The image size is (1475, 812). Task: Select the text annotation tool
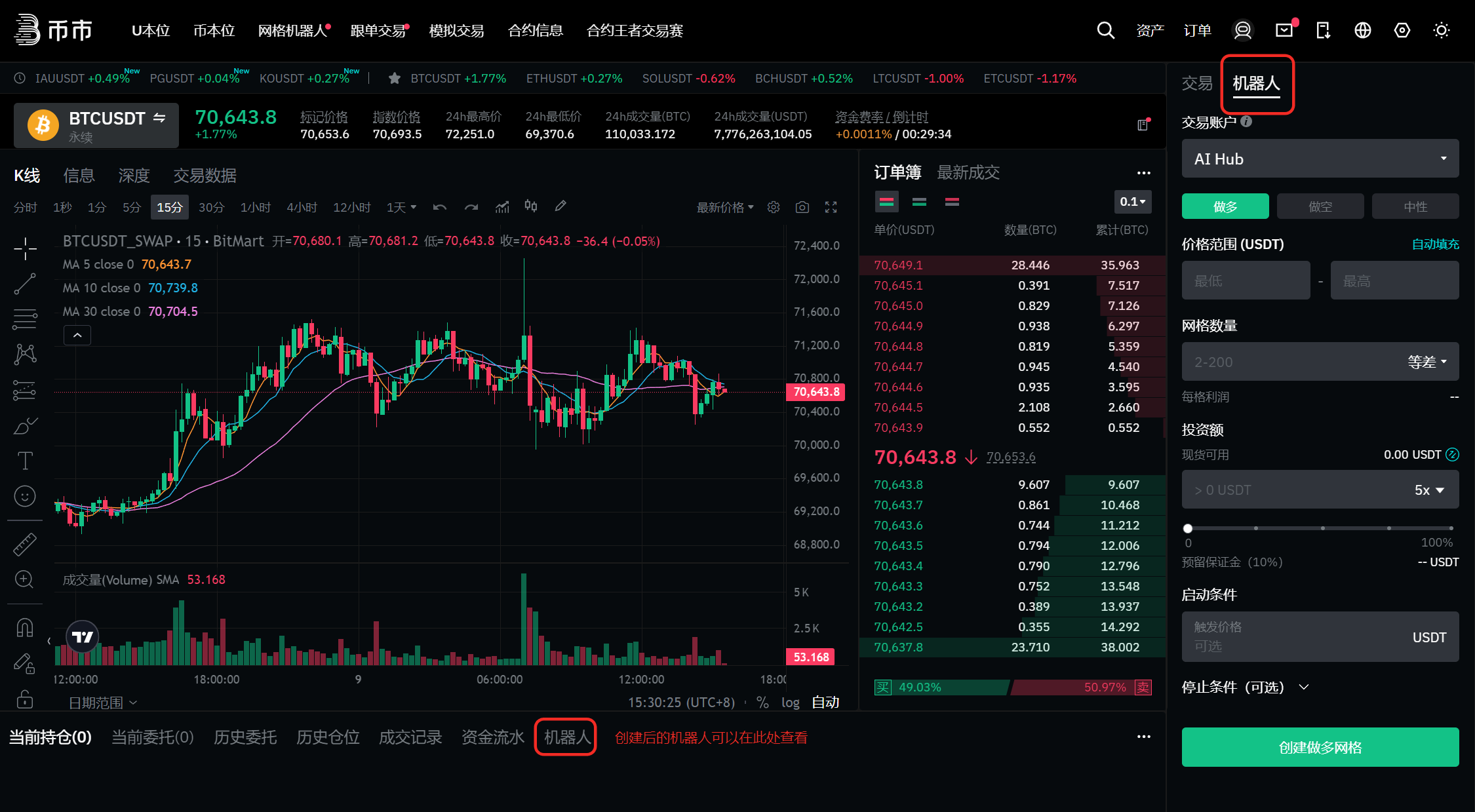(25, 461)
